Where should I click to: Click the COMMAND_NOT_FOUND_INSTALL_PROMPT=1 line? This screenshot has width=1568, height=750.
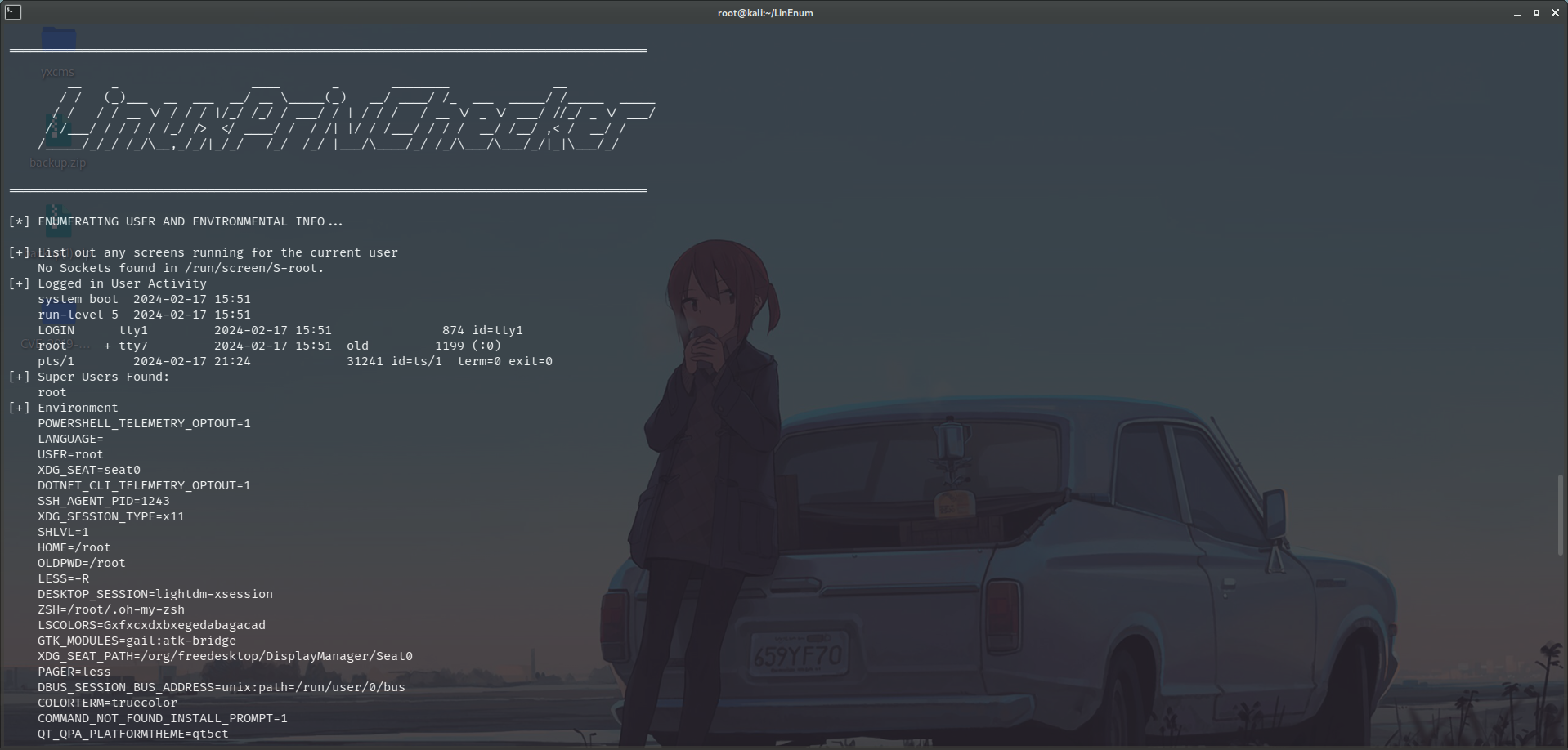pyautogui.click(x=163, y=718)
